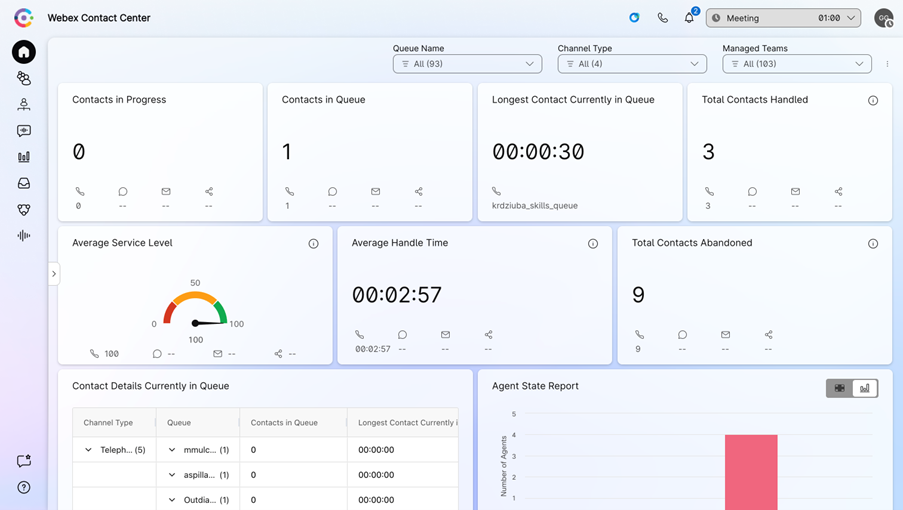The height and width of the screenshot is (510, 903).
Task: Click Contact Details Currently in Queue title
Action: coord(150,386)
